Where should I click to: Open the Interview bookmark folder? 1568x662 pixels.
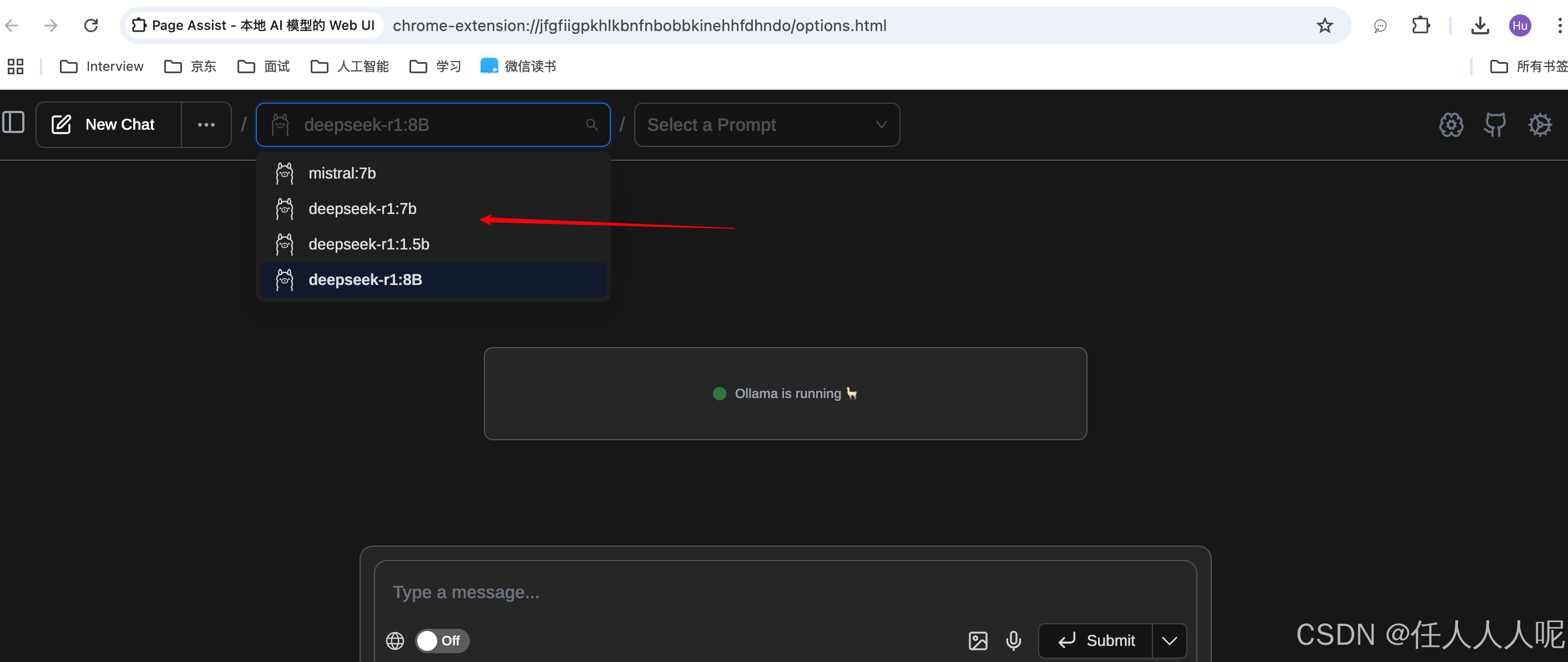102,67
